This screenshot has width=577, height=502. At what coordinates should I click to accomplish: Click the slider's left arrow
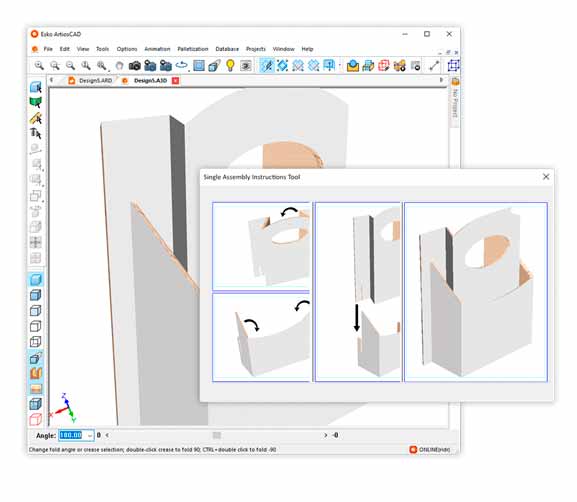click(107, 435)
